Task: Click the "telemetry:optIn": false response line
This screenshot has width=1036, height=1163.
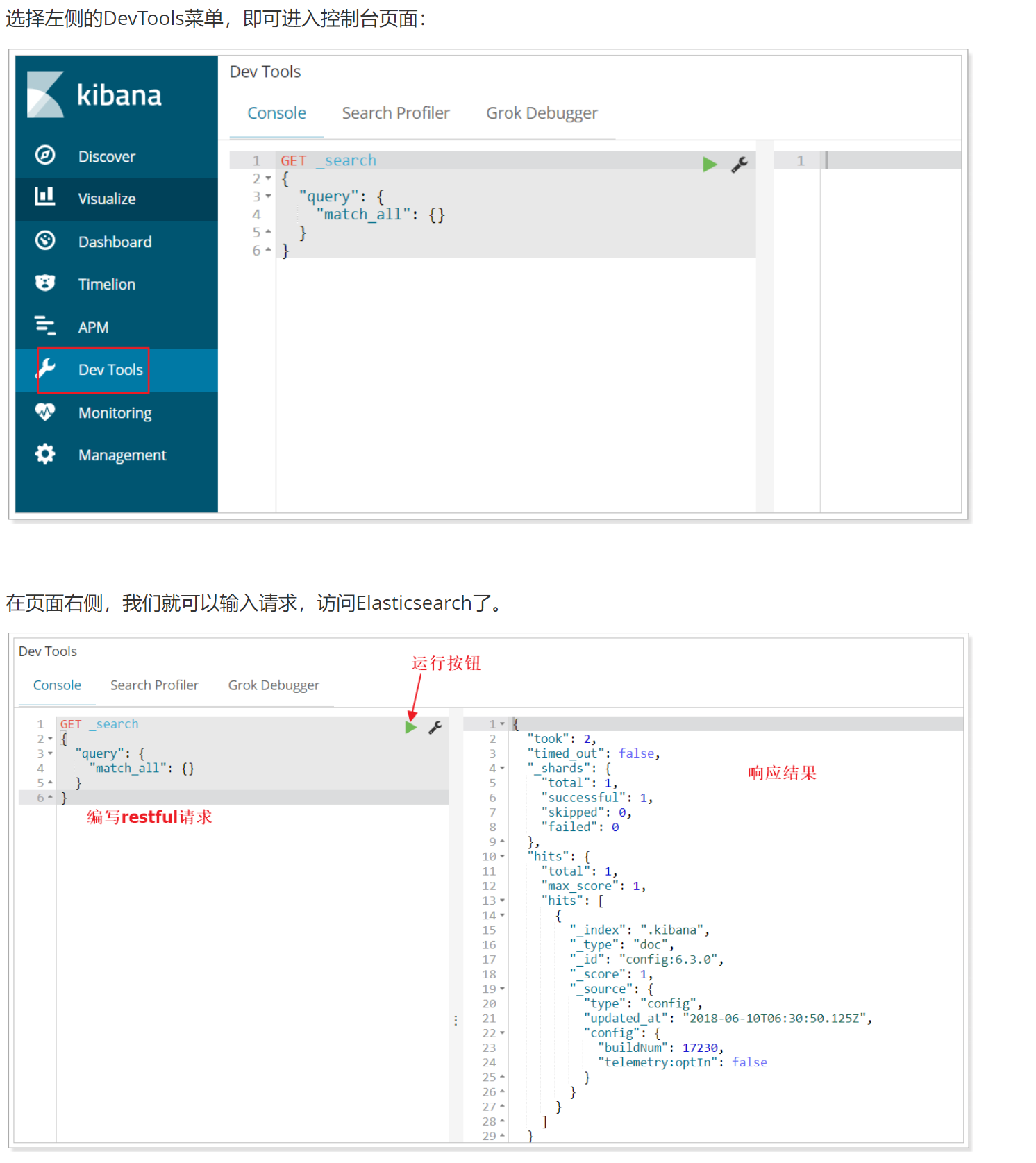Action: pos(683,1062)
